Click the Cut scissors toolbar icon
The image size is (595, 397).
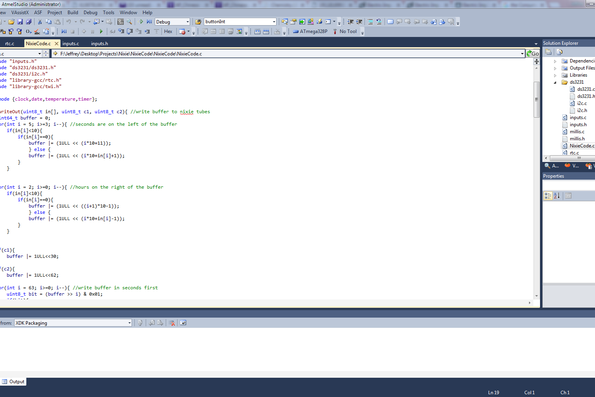[39, 22]
